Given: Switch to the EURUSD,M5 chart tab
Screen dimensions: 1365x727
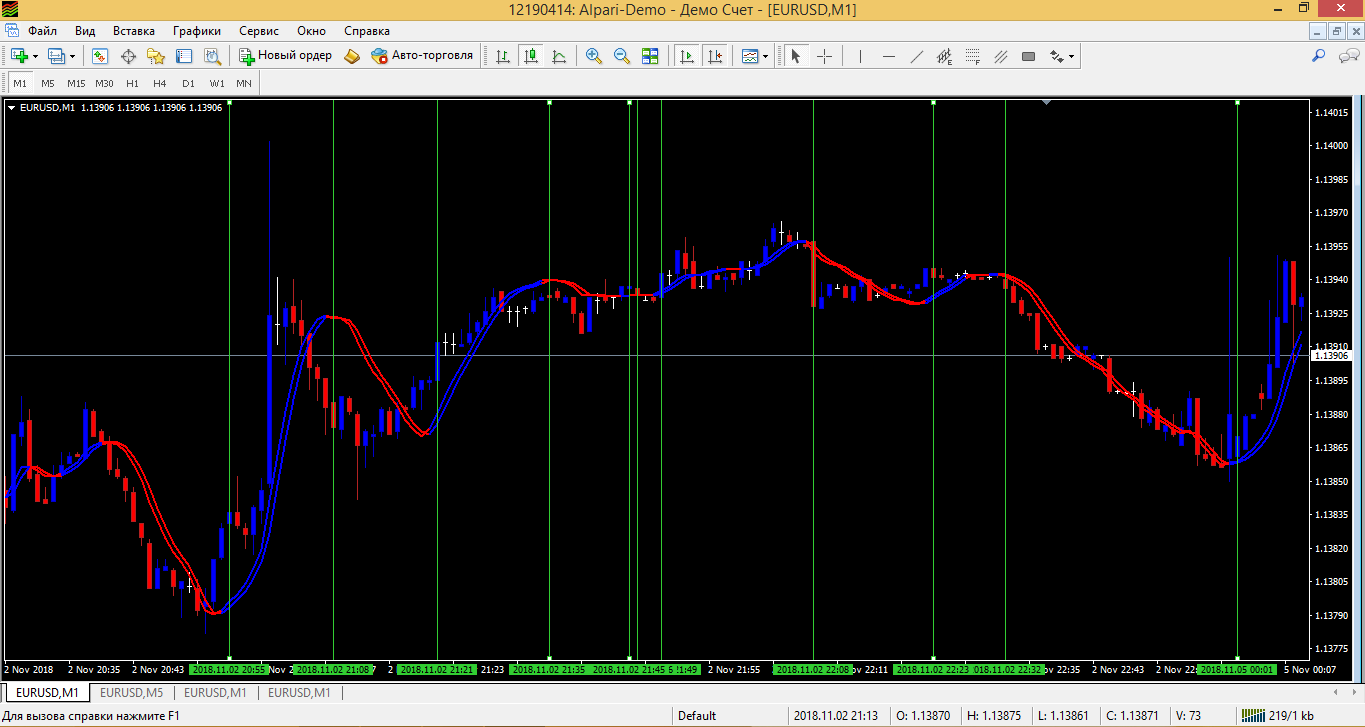Looking at the screenshot, I should pos(131,692).
